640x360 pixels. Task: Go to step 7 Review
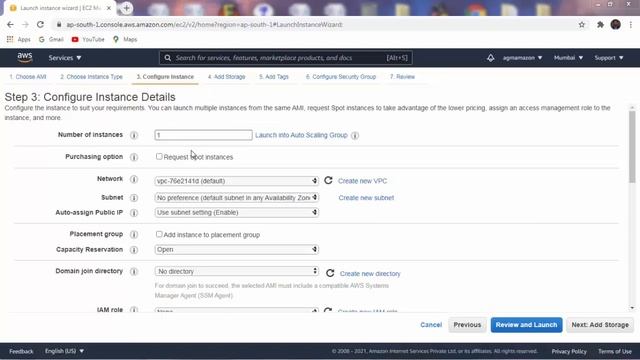(x=402, y=77)
